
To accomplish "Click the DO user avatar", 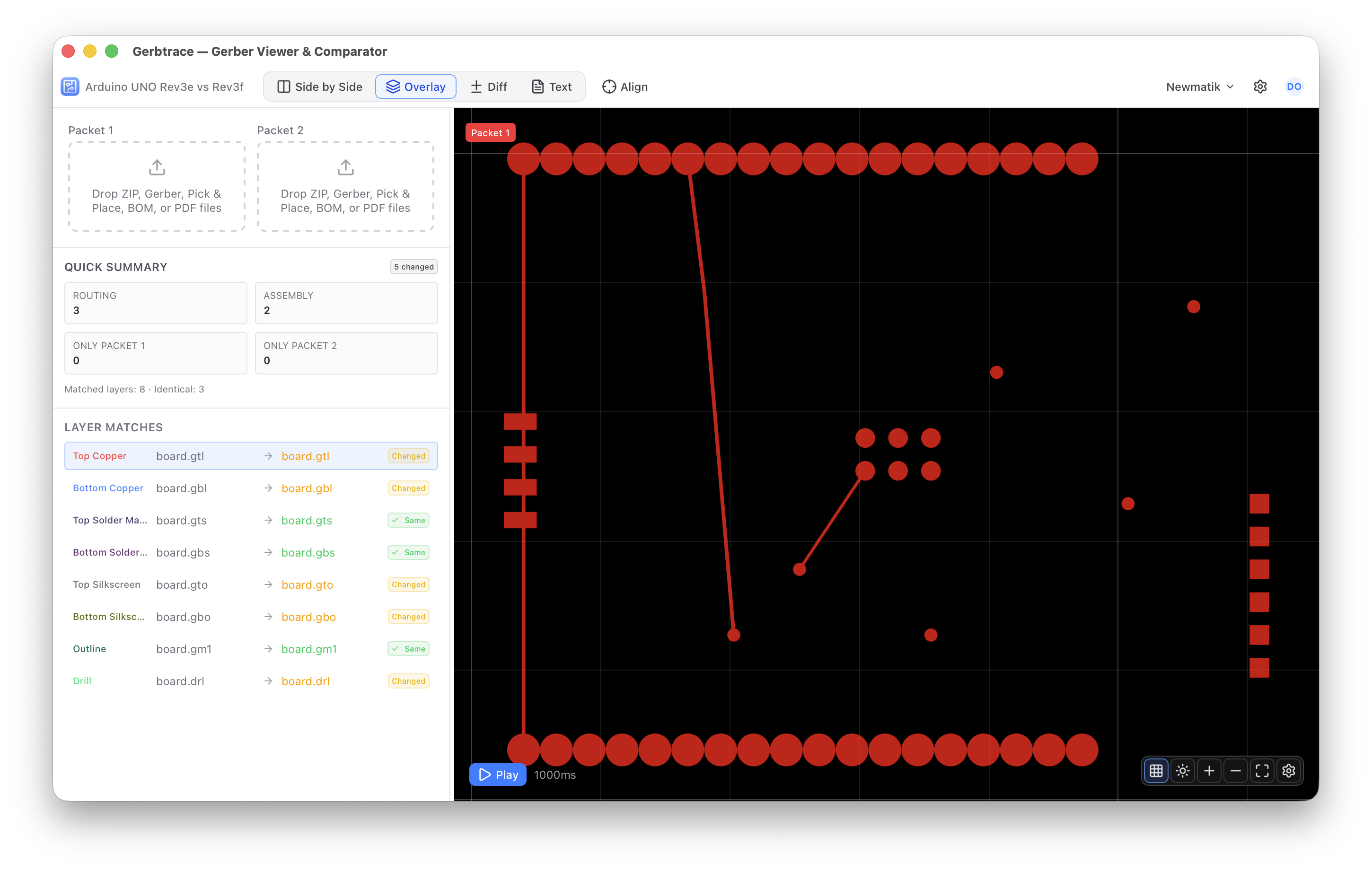I will click(1293, 87).
